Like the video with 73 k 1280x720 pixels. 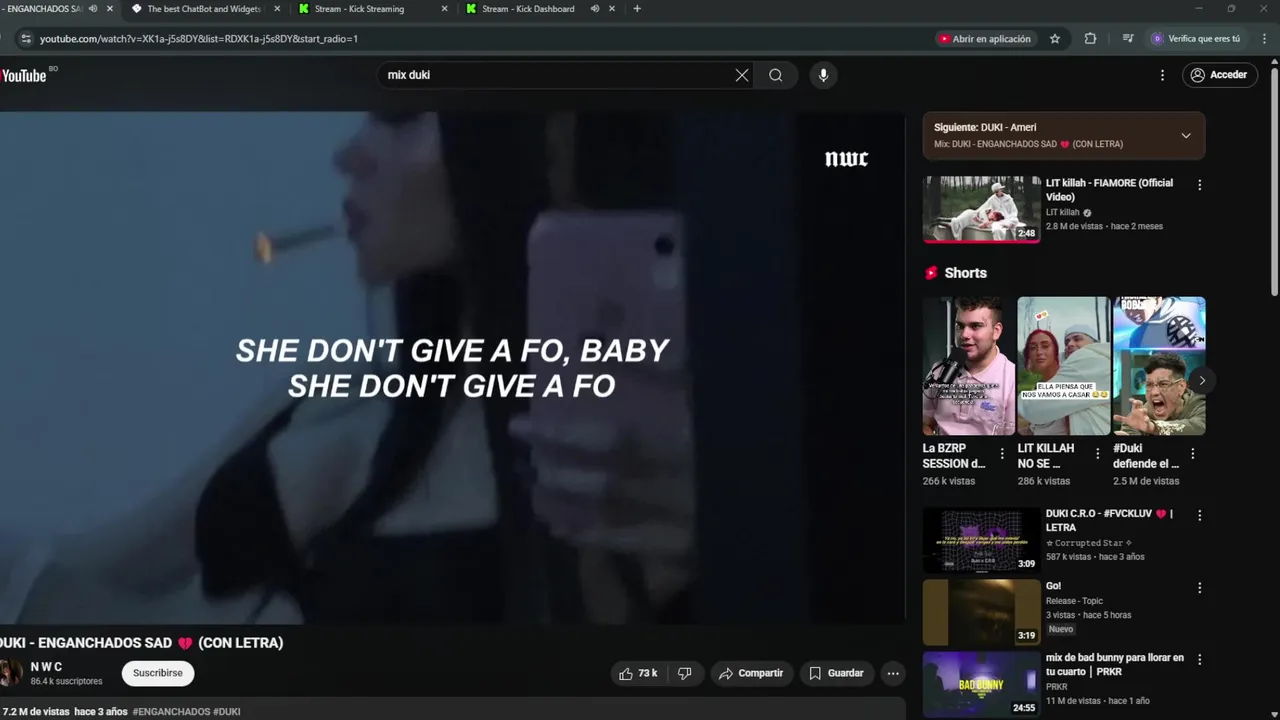pyautogui.click(x=638, y=673)
